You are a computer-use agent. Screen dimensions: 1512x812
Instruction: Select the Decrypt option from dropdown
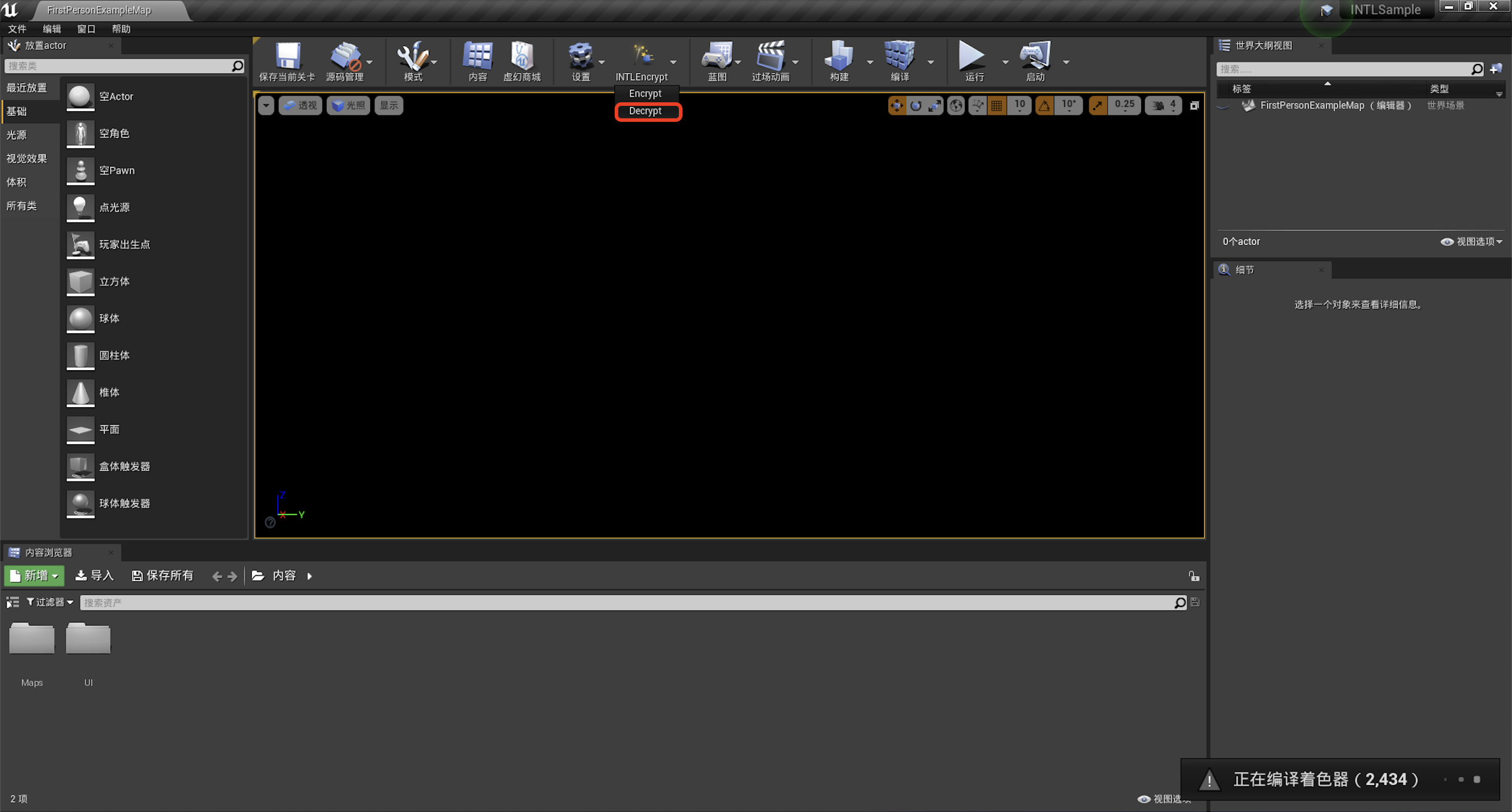click(645, 110)
